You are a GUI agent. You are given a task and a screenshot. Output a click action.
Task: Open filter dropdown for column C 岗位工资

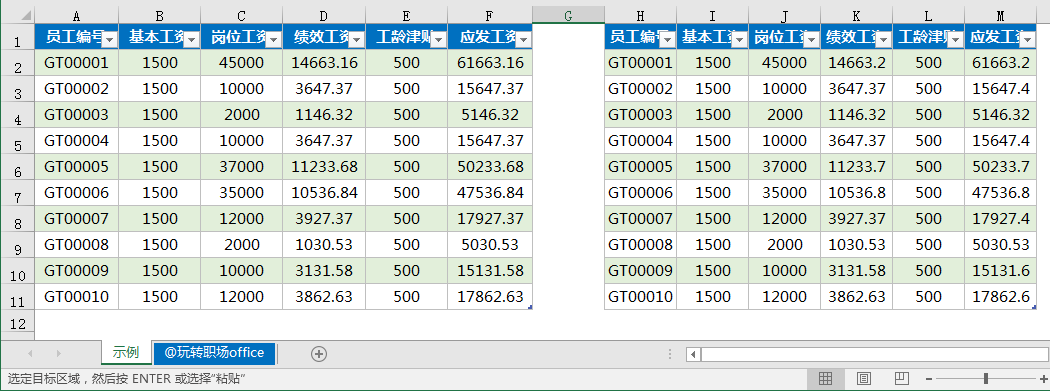pos(273,41)
